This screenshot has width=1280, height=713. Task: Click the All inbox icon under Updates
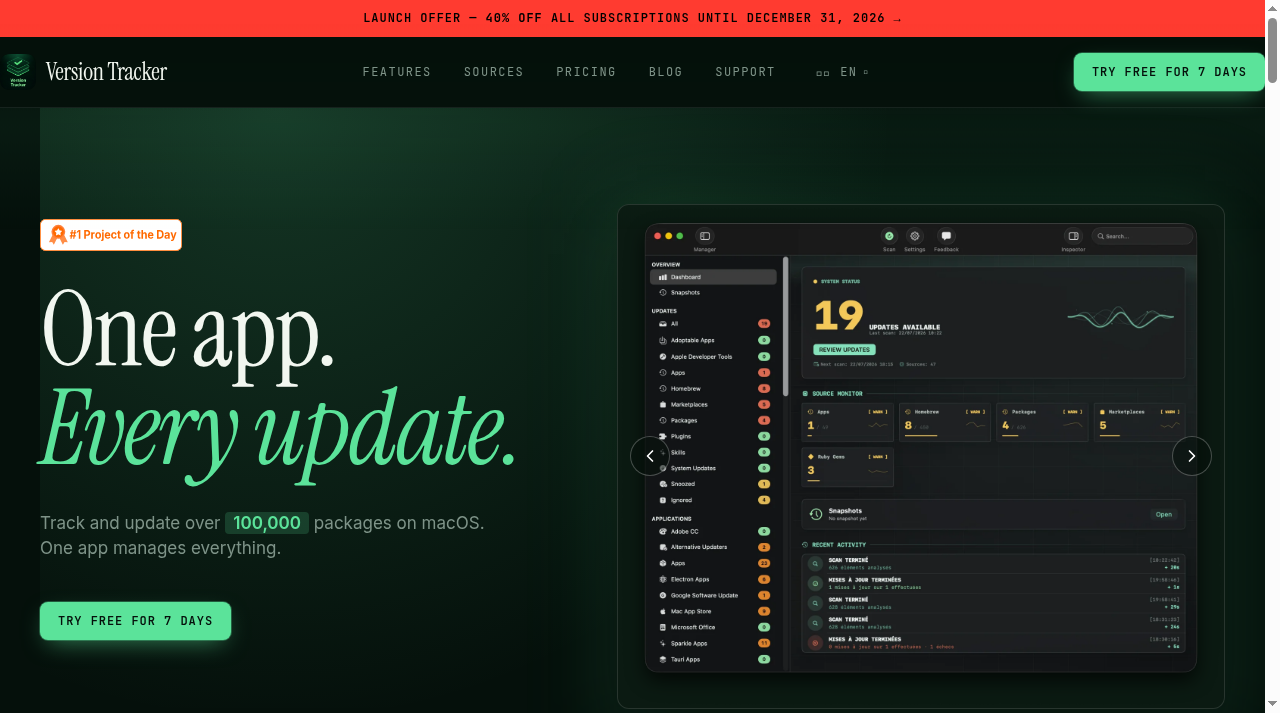[x=662, y=324]
